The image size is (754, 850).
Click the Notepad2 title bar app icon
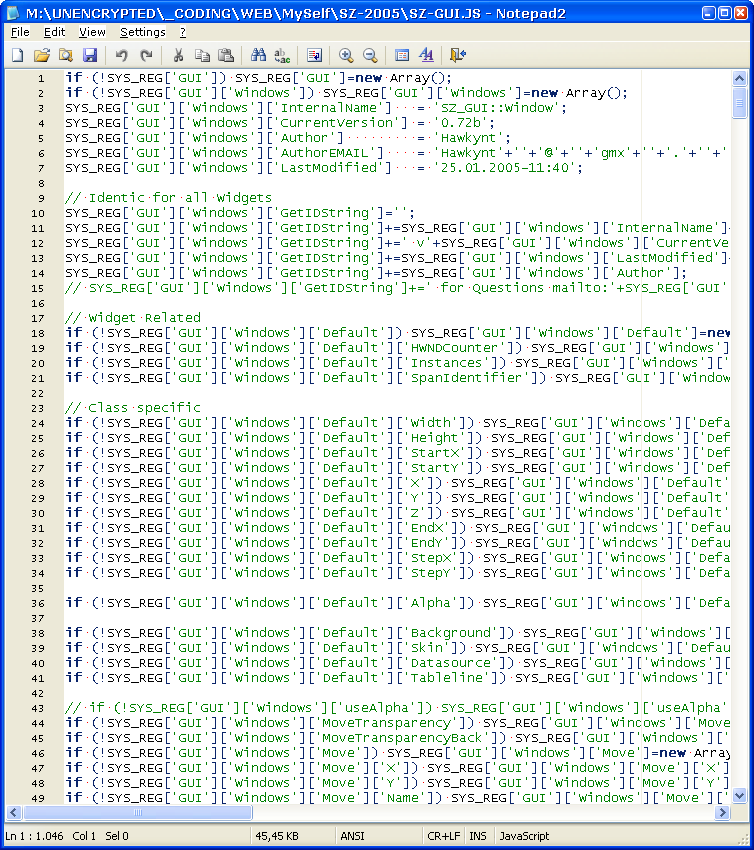[x=13, y=13]
